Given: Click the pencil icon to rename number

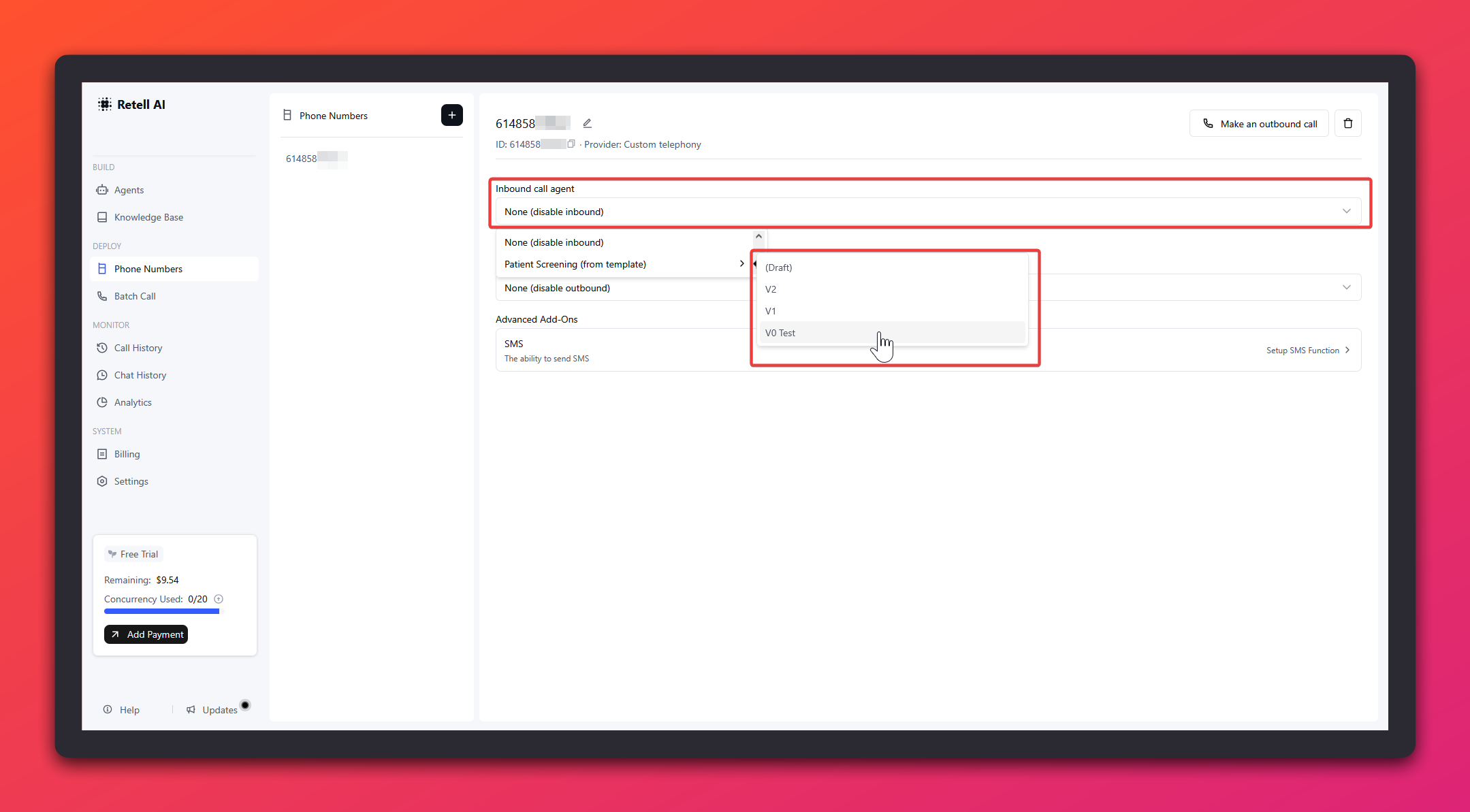Looking at the screenshot, I should pyautogui.click(x=587, y=123).
